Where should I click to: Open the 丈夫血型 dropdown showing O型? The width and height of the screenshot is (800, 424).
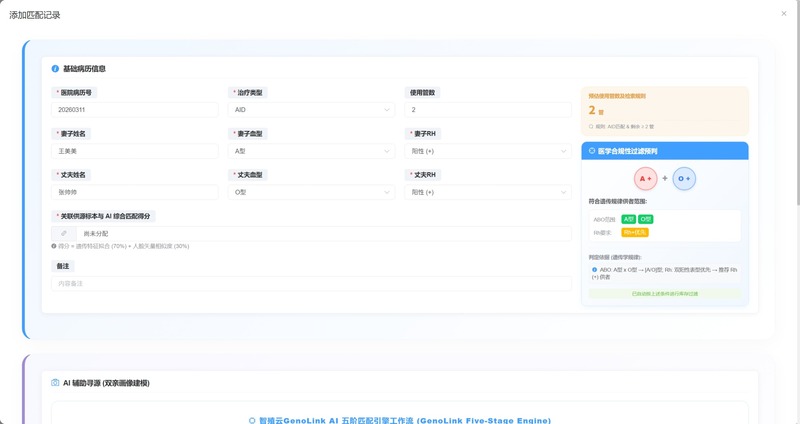(311, 192)
